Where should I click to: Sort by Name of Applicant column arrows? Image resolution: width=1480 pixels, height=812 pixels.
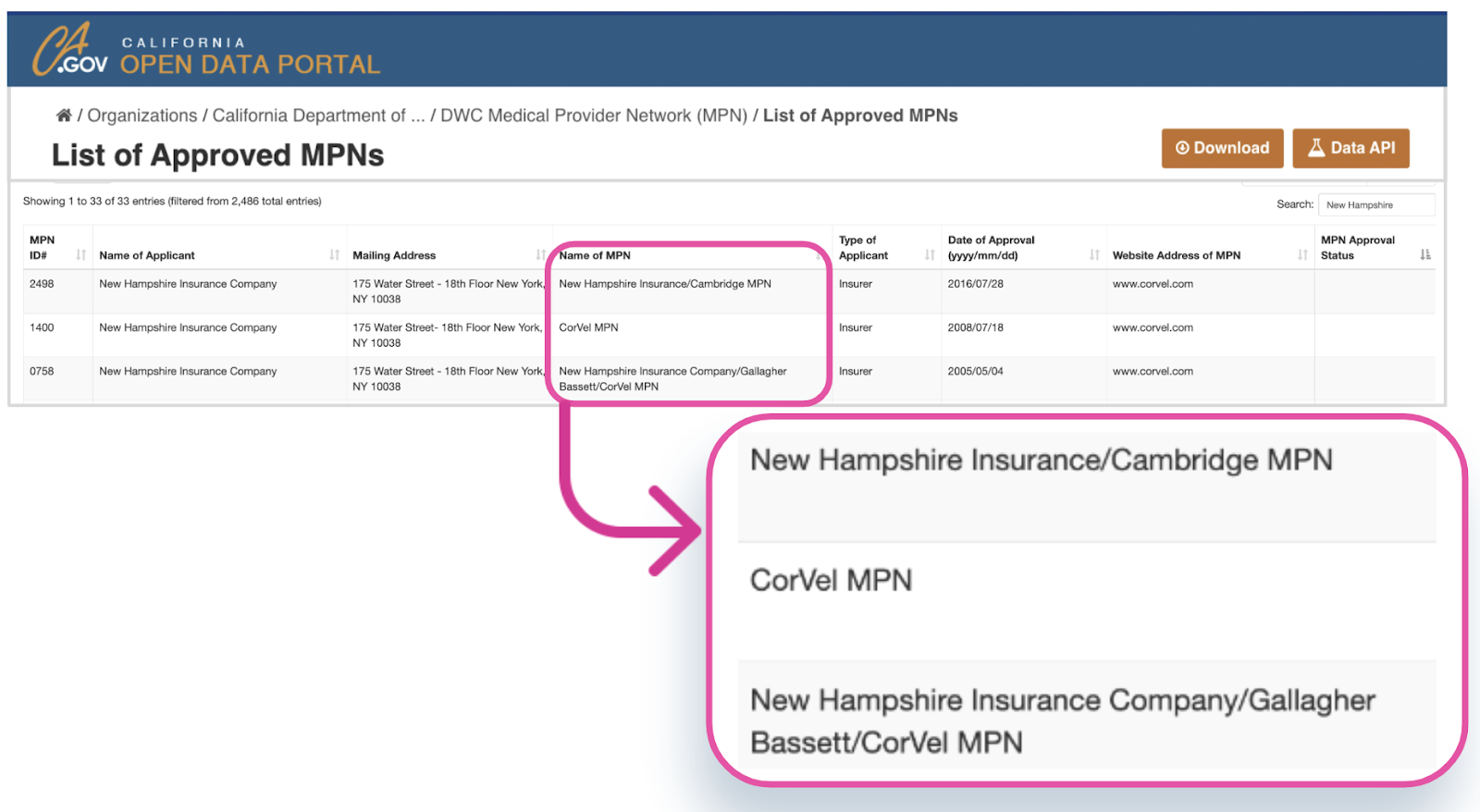pos(335,255)
